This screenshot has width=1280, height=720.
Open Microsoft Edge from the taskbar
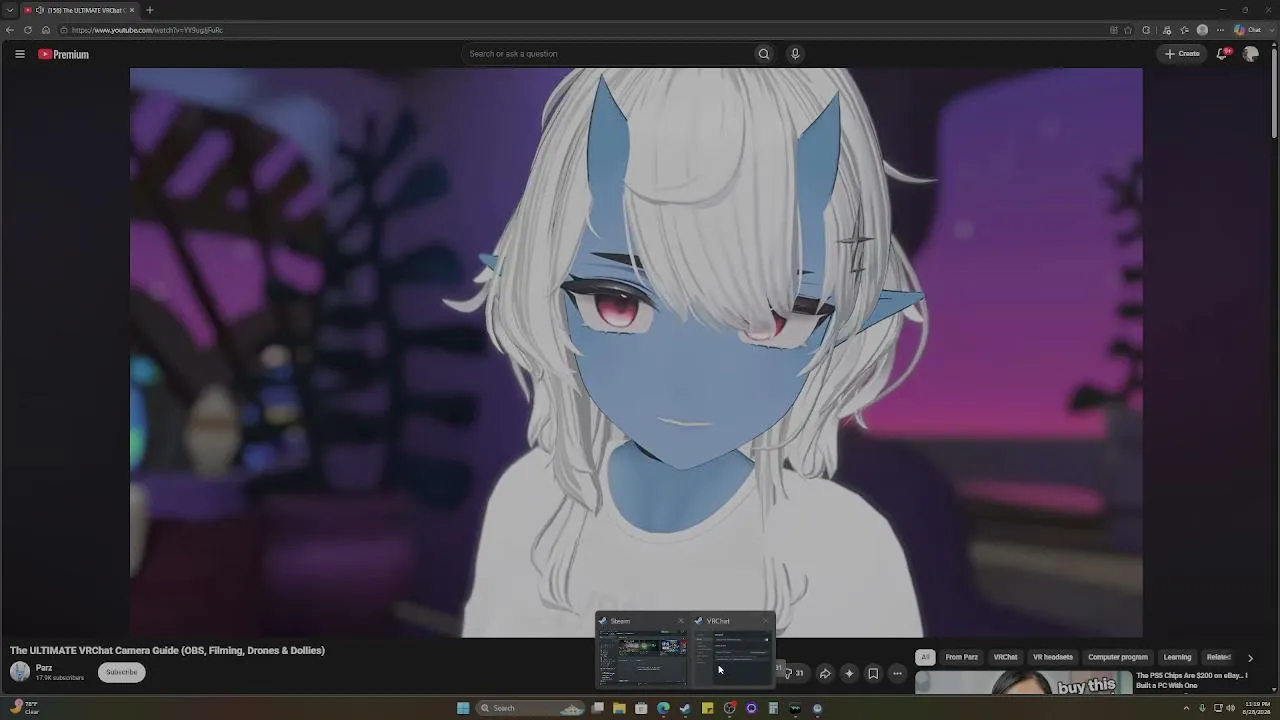[663, 708]
